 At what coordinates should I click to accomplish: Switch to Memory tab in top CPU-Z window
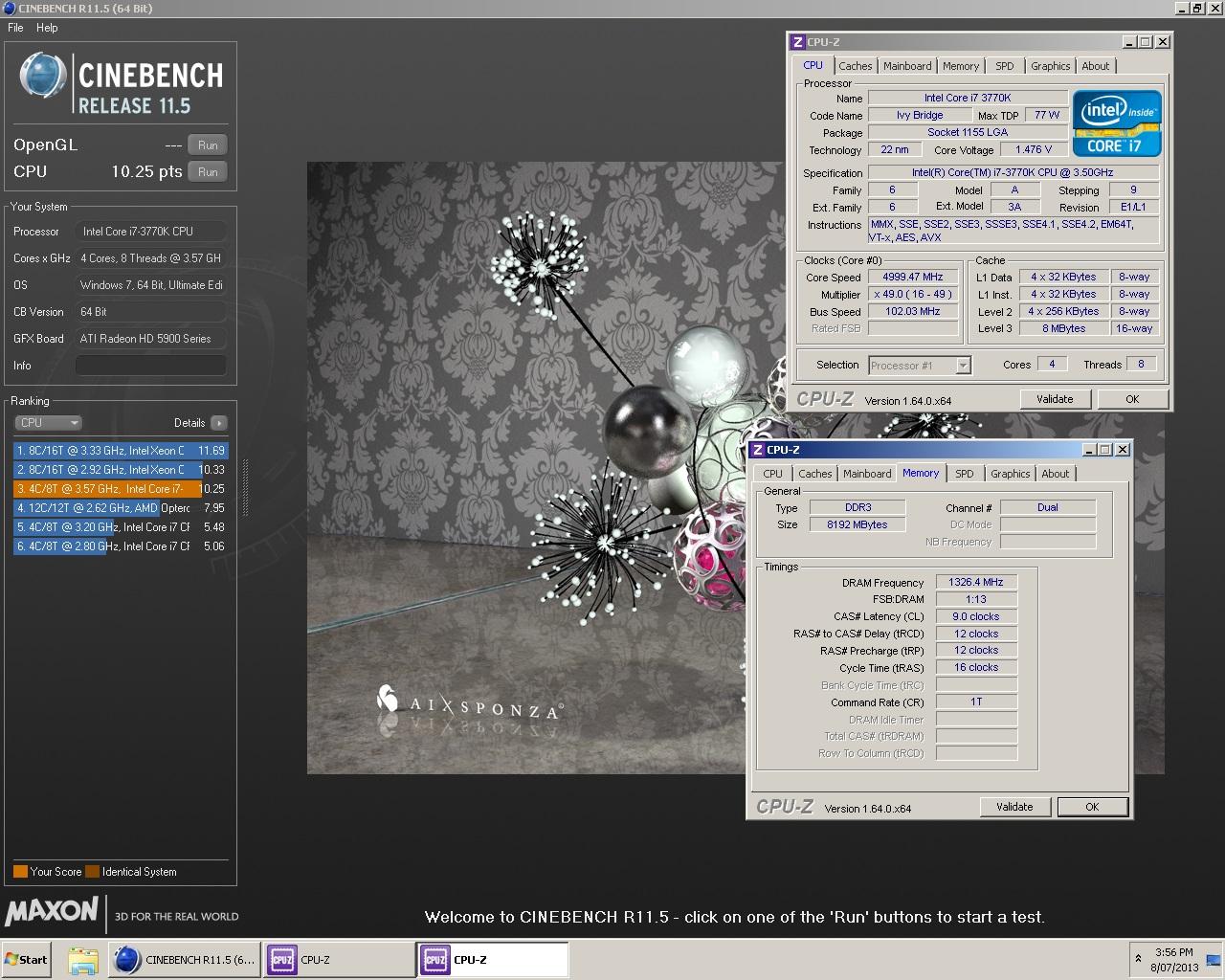point(961,66)
